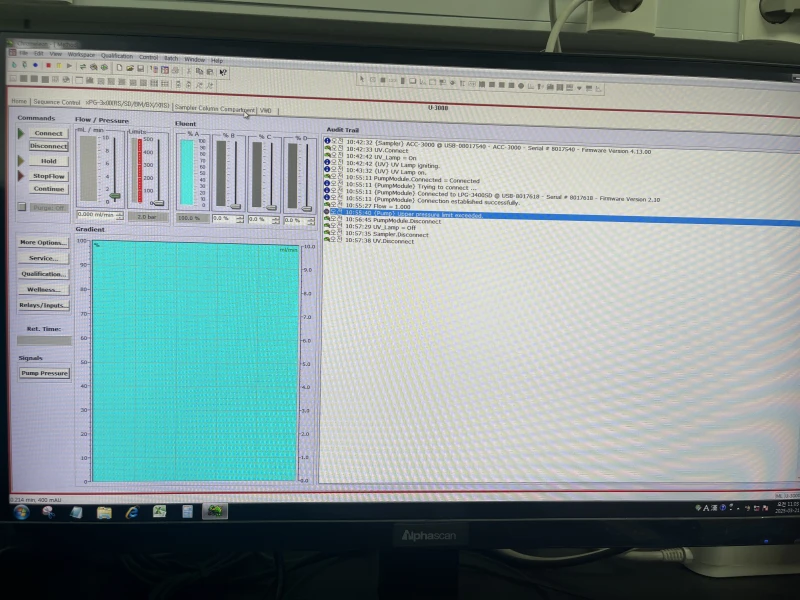
Task: Click the green arrow beside the Connect button
Action: 21,133
